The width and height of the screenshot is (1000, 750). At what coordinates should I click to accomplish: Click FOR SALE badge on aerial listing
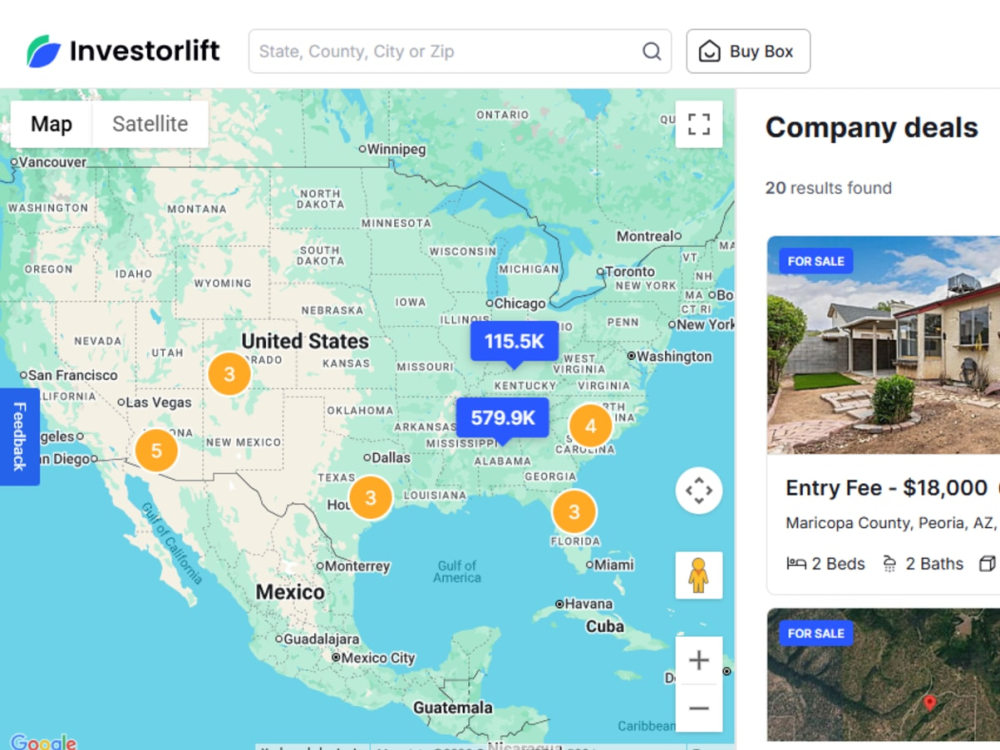tap(816, 633)
